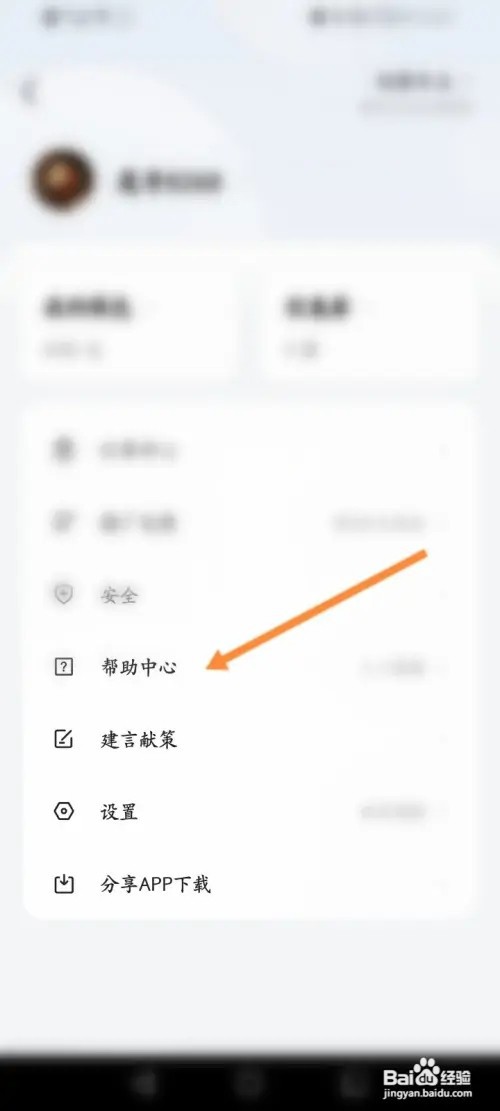The image size is (500, 1111).
Task: Click the question mark icon beside 帮助中心
Action: point(64,667)
